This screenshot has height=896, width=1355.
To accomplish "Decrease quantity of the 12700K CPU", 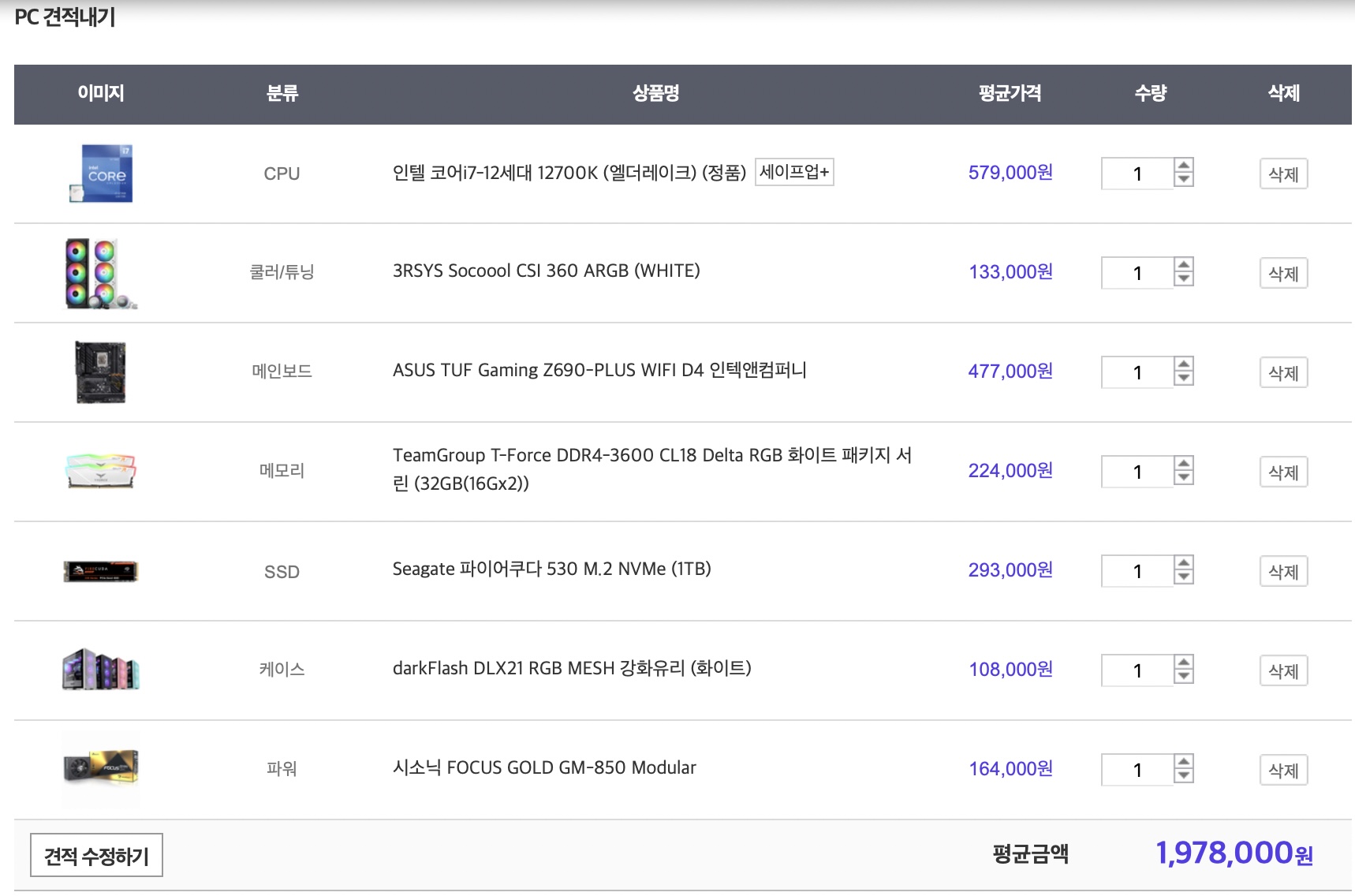I will (1183, 181).
